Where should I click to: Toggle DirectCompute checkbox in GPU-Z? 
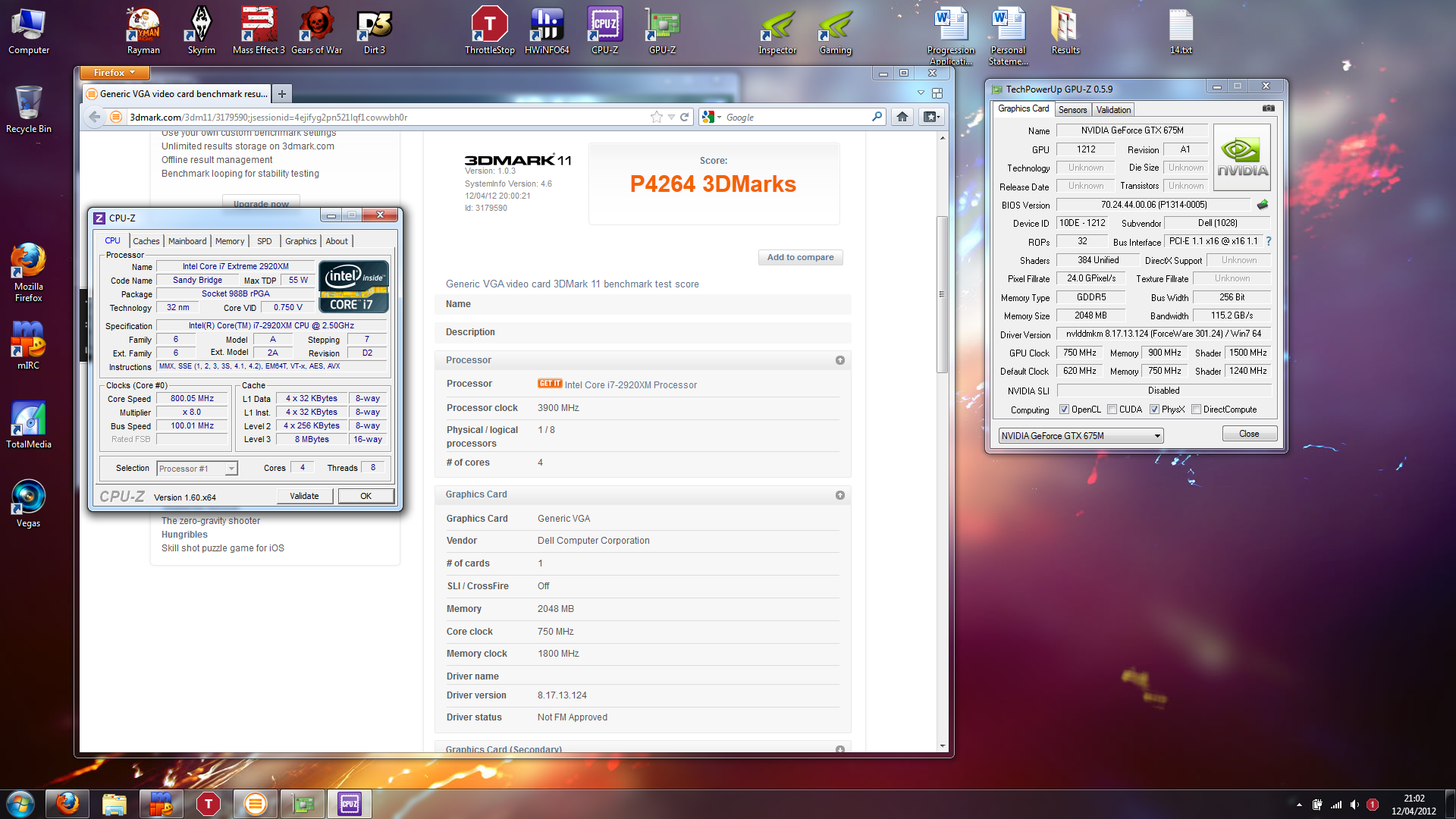(1196, 409)
